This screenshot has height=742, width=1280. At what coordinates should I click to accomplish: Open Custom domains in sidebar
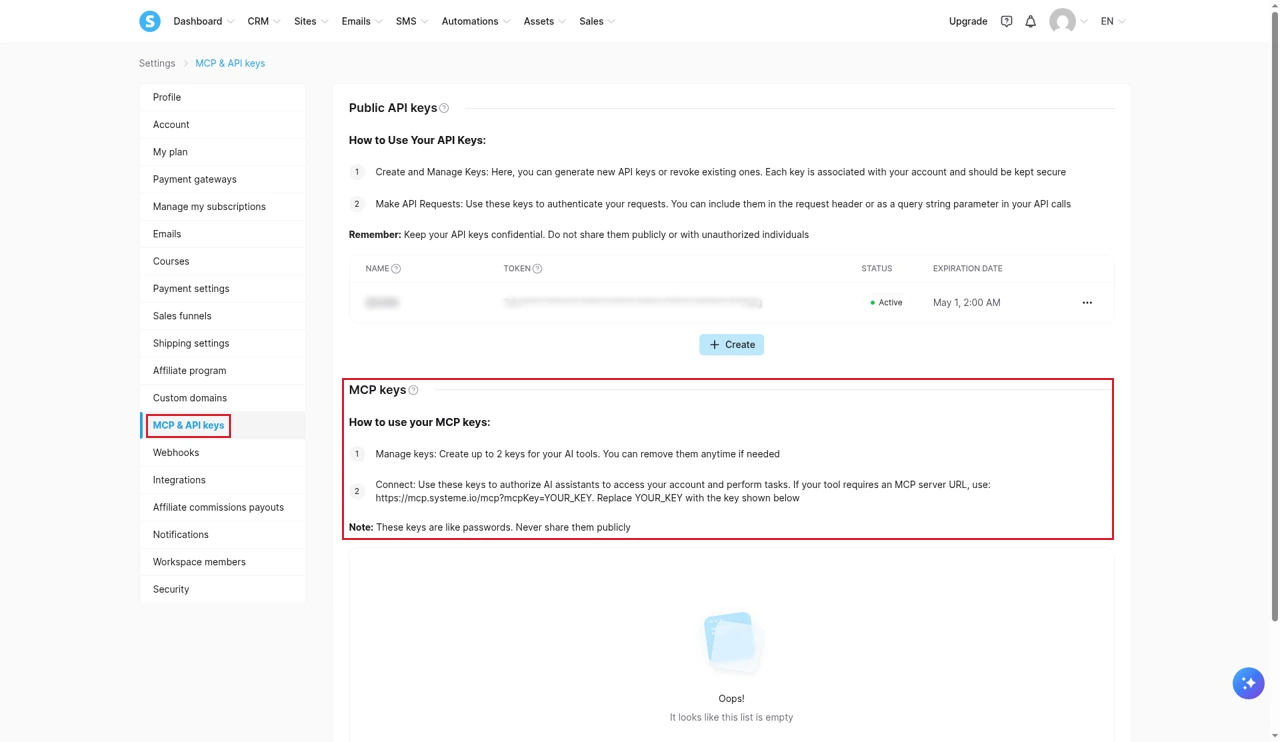tap(222, 398)
